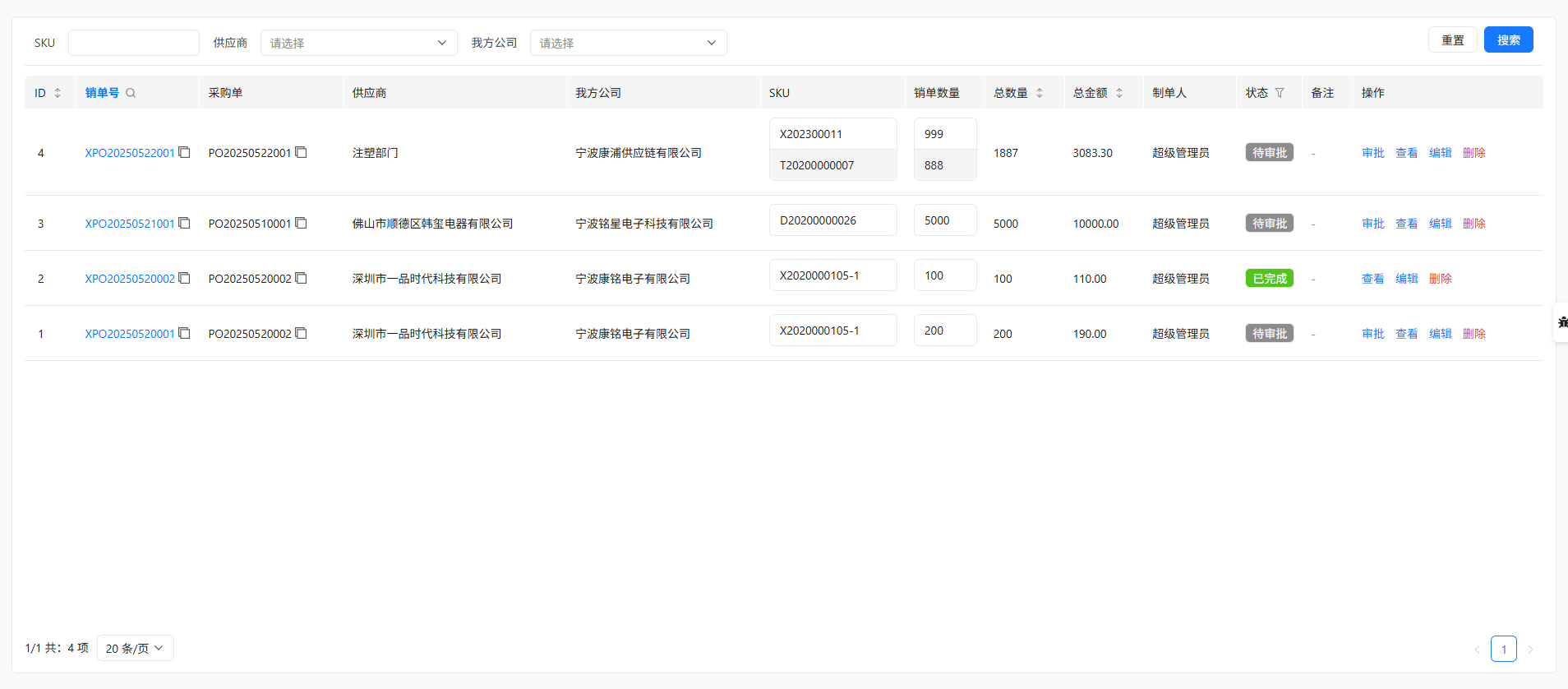
Task: Copy order number XPO20250522001 using copy icon
Action: coord(185,152)
